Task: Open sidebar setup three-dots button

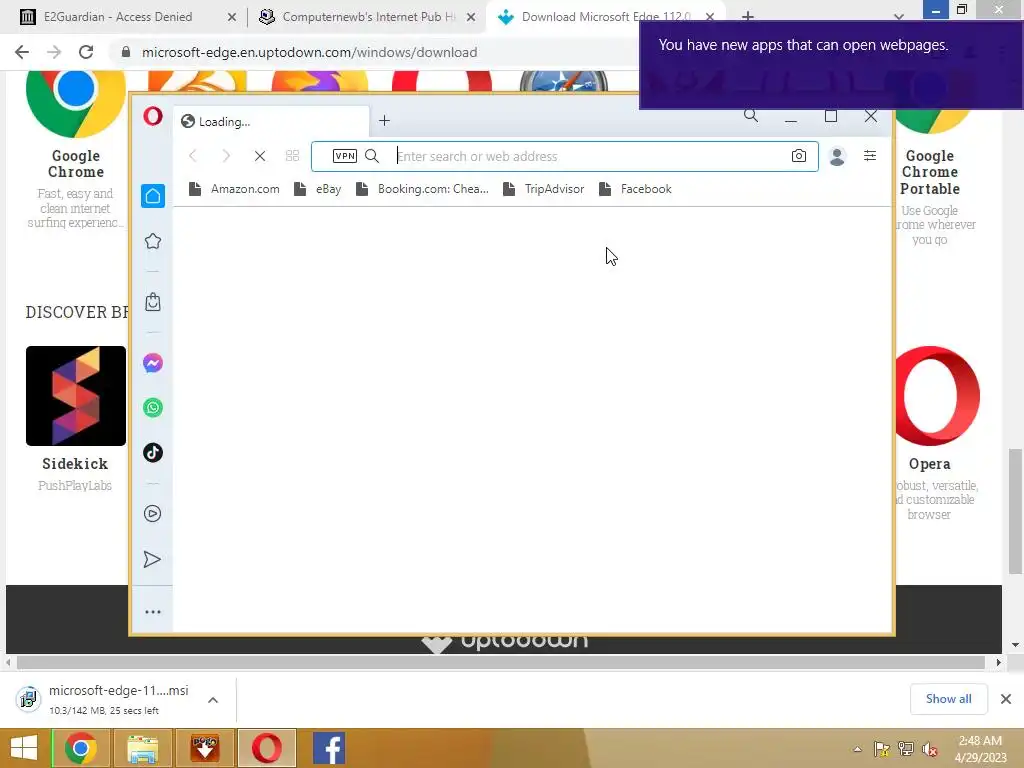Action: tap(153, 612)
